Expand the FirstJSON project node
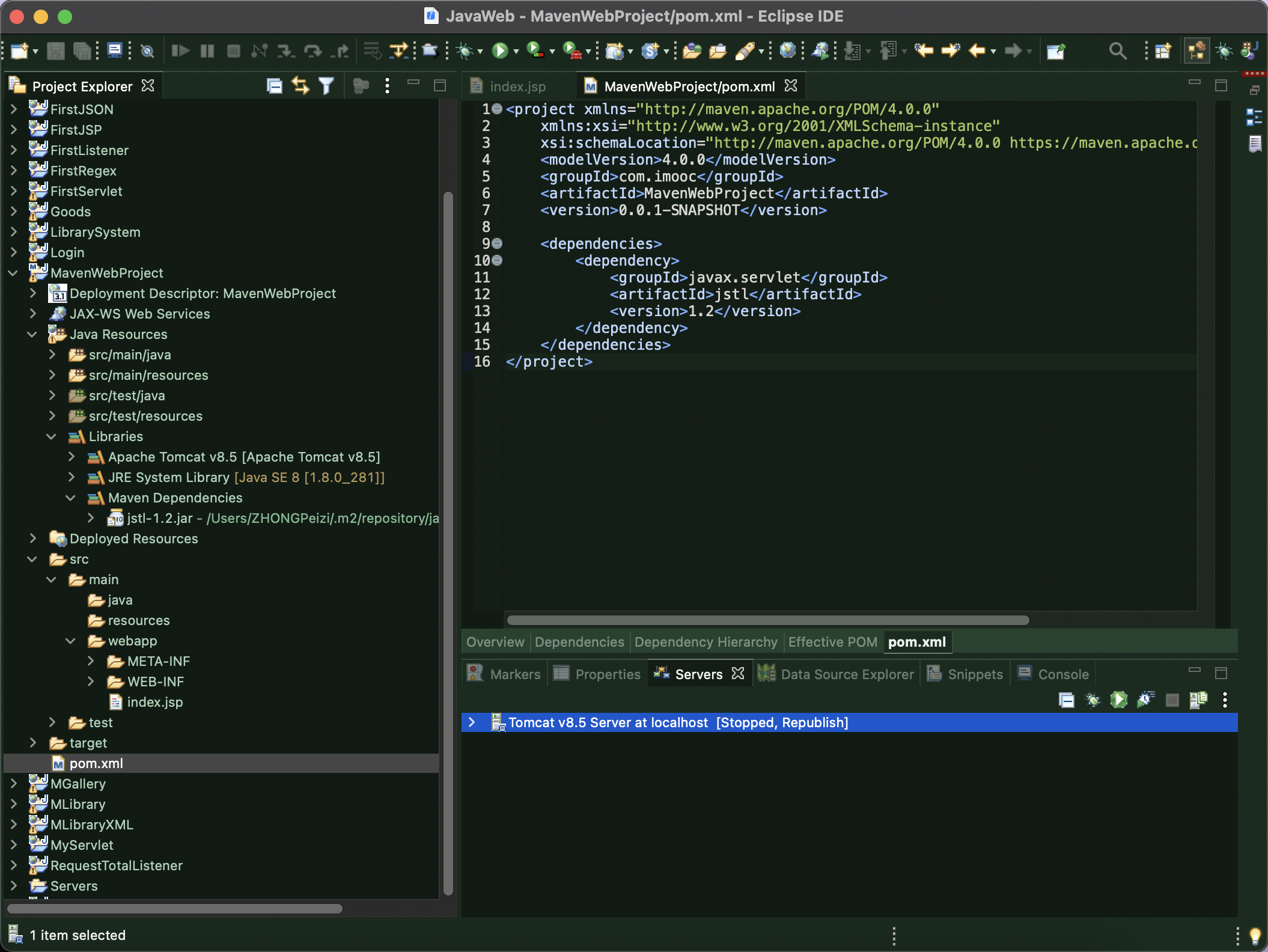This screenshot has height=952, width=1268. pyautogui.click(x=13, y=109)
